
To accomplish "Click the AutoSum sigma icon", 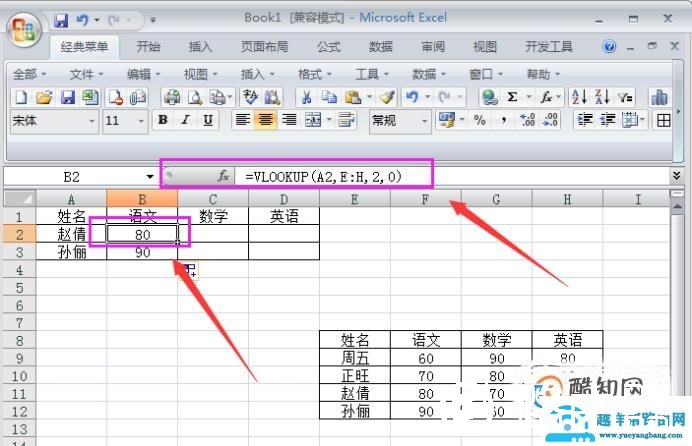I will (512, 97).
